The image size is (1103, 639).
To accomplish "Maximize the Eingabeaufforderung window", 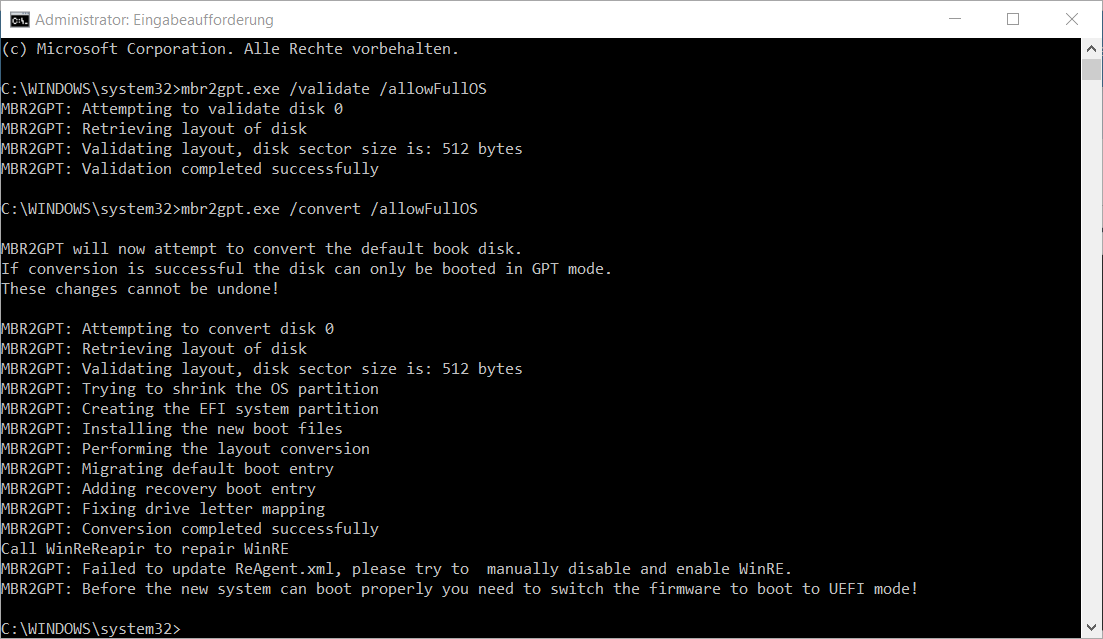I will pos(1013,19).
